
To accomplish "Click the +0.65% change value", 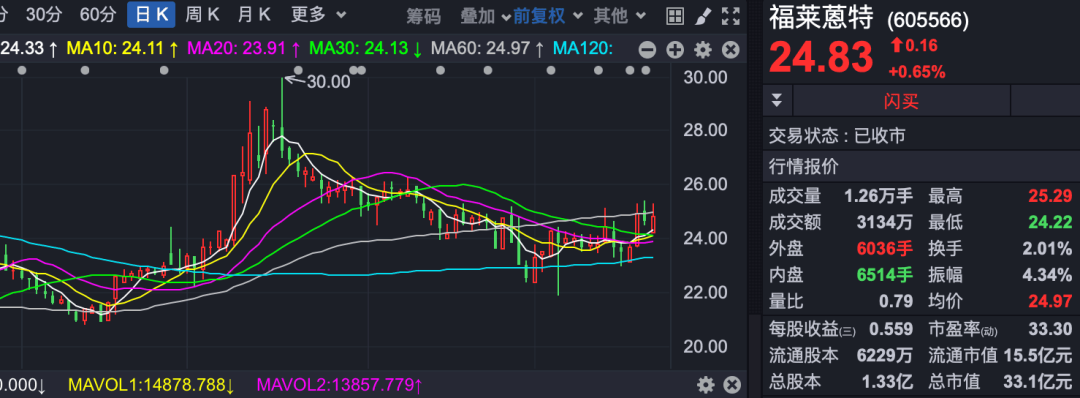I will pyautogui.click(x=917, y=72).
